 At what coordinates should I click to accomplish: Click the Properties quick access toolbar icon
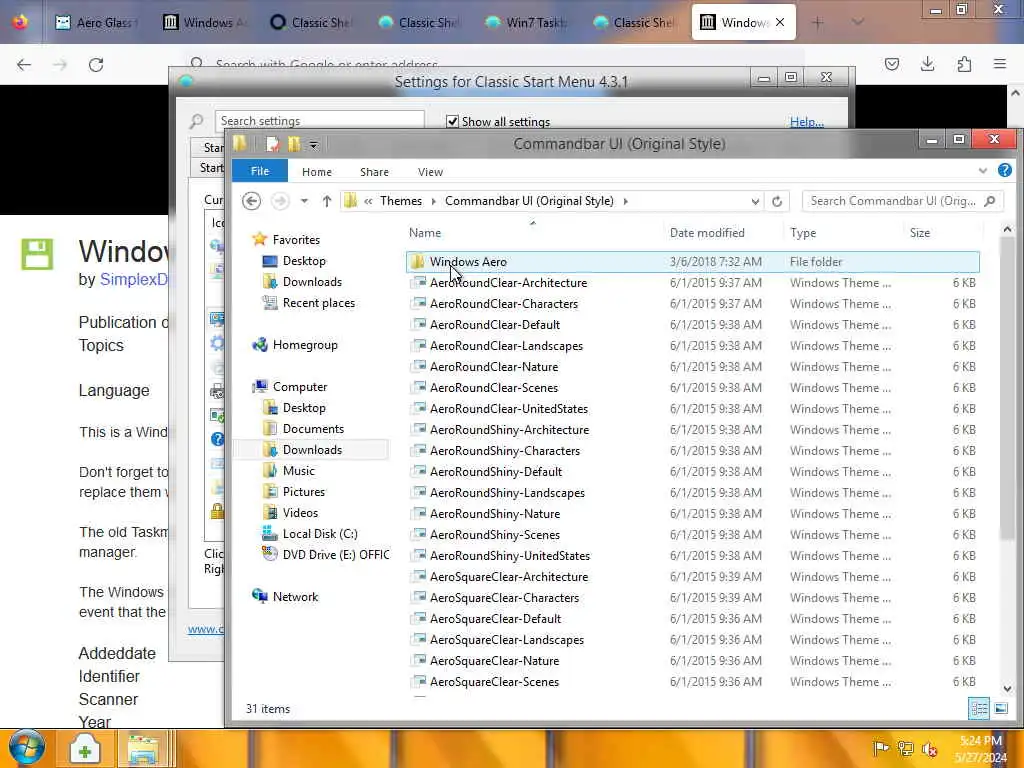[272, 144]
